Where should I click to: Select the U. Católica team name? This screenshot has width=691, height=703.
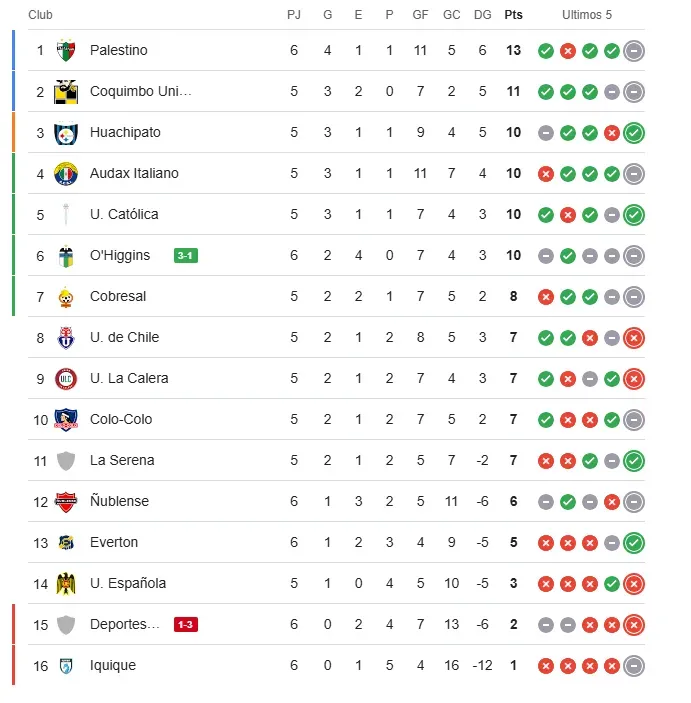point(124,214)
